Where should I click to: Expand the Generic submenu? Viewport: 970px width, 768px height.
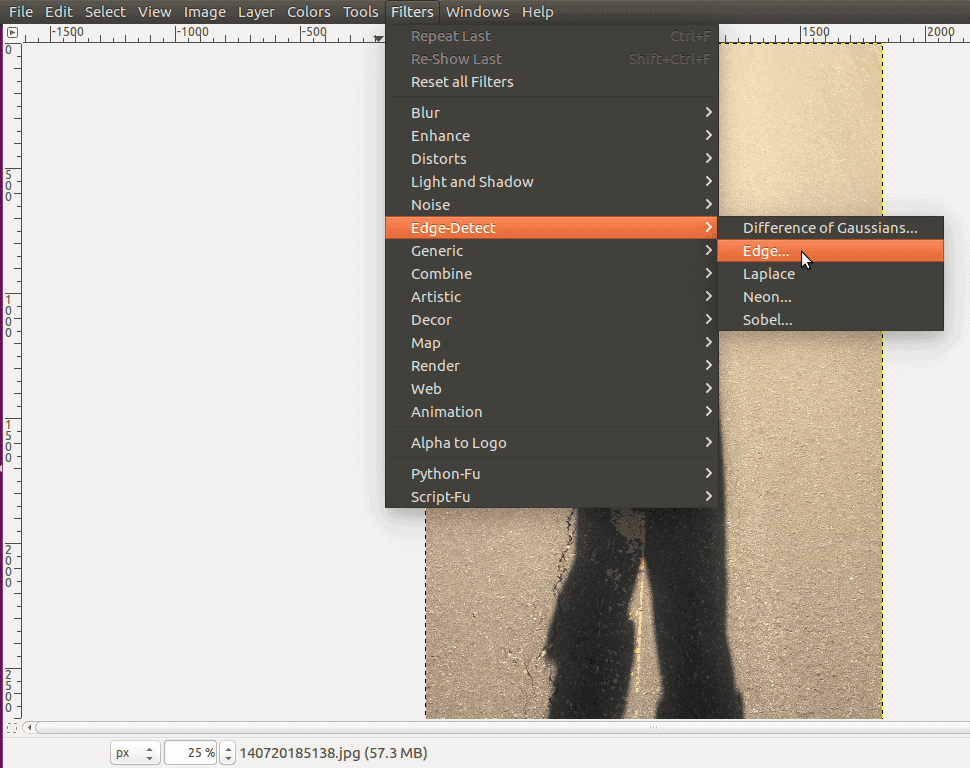coord(551,251)
